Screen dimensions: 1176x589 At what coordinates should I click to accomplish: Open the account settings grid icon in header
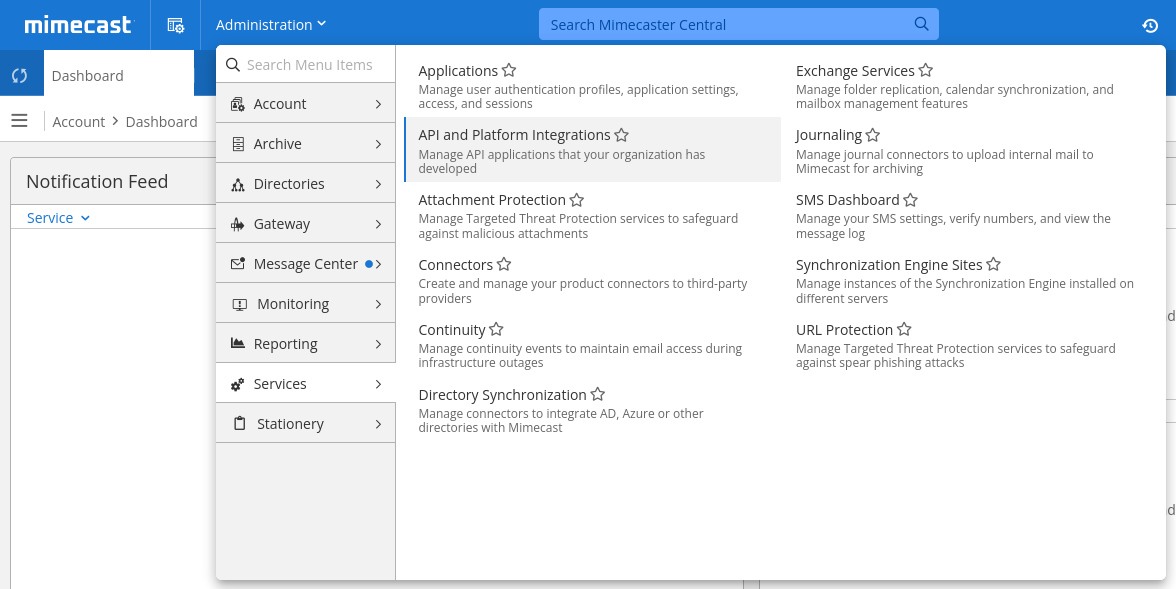point(176,25)
